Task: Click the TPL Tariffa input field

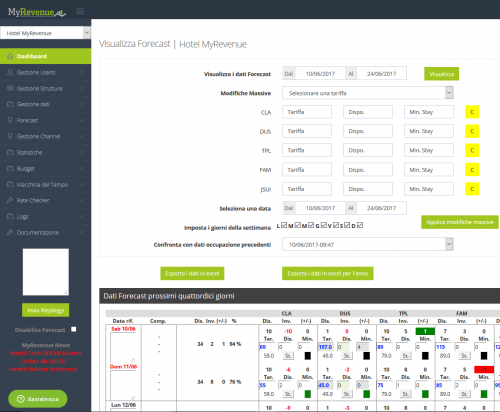Action: (x=307, y=150)
